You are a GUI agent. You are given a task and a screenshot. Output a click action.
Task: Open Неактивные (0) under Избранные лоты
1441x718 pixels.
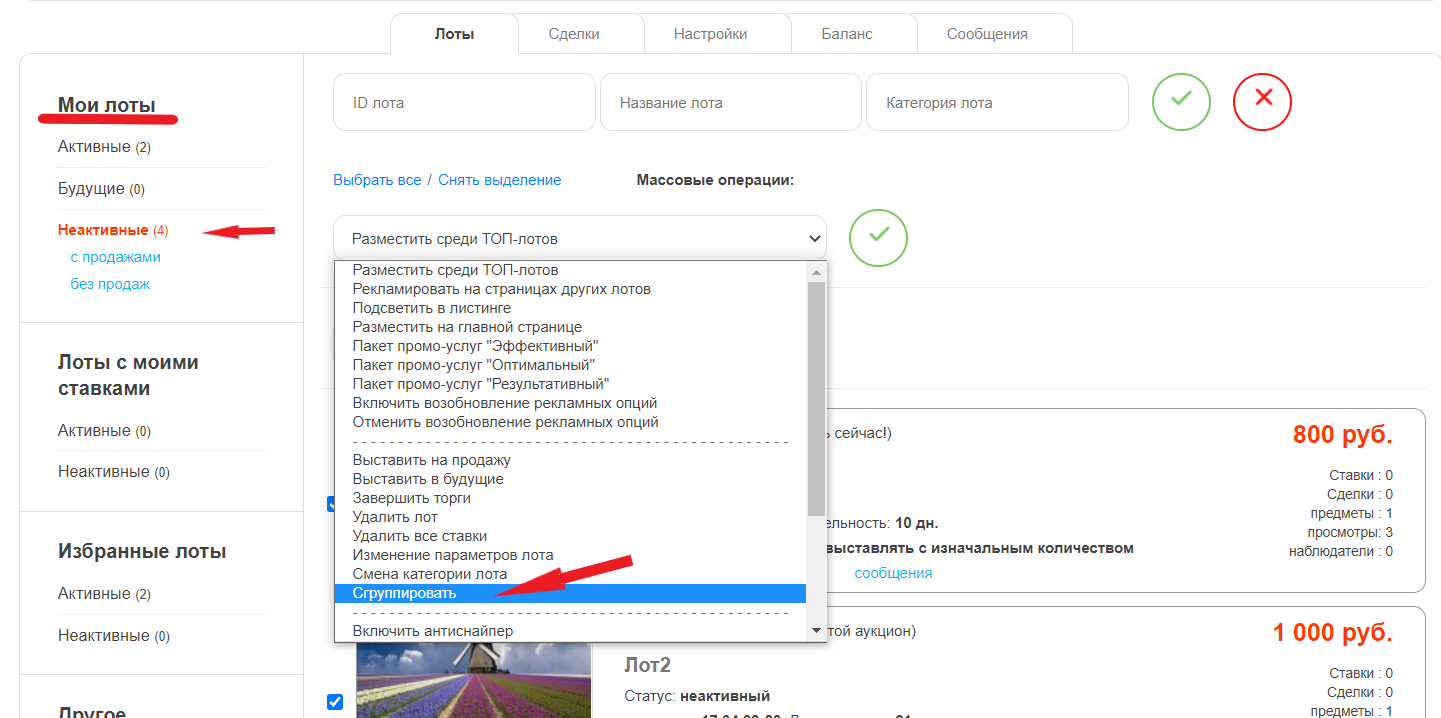point(114,636)
